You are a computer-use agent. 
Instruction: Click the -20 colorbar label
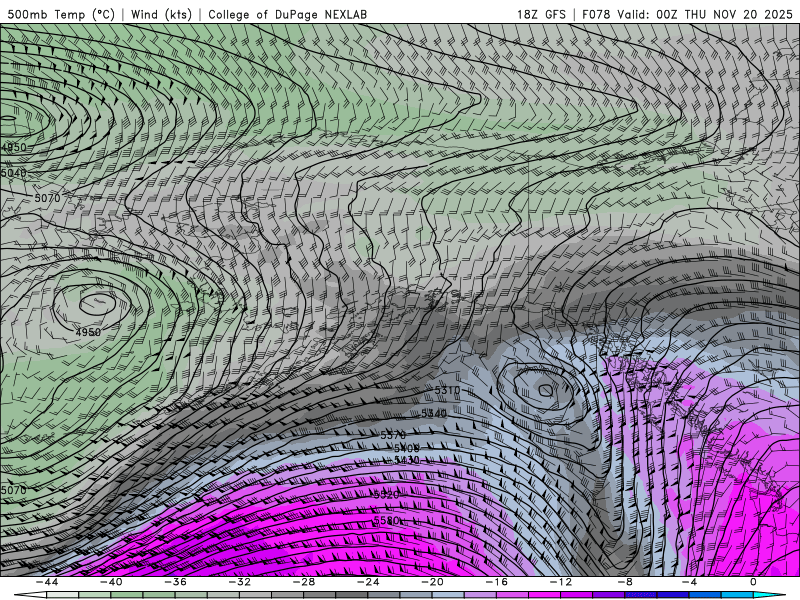tap(433, 582)
